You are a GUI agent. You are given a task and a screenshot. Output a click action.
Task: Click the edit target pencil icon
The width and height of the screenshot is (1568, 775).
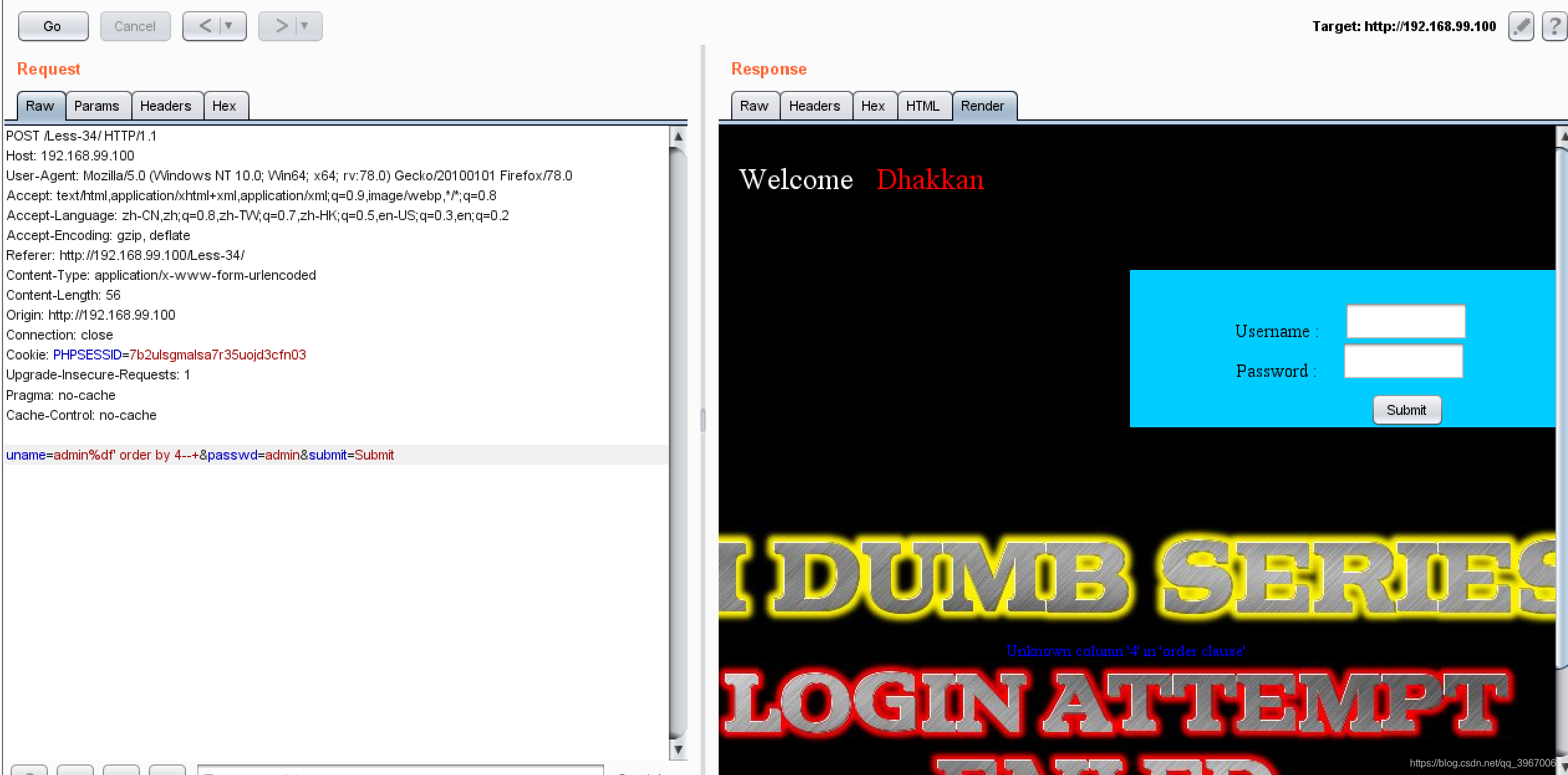click(1520, 26)
